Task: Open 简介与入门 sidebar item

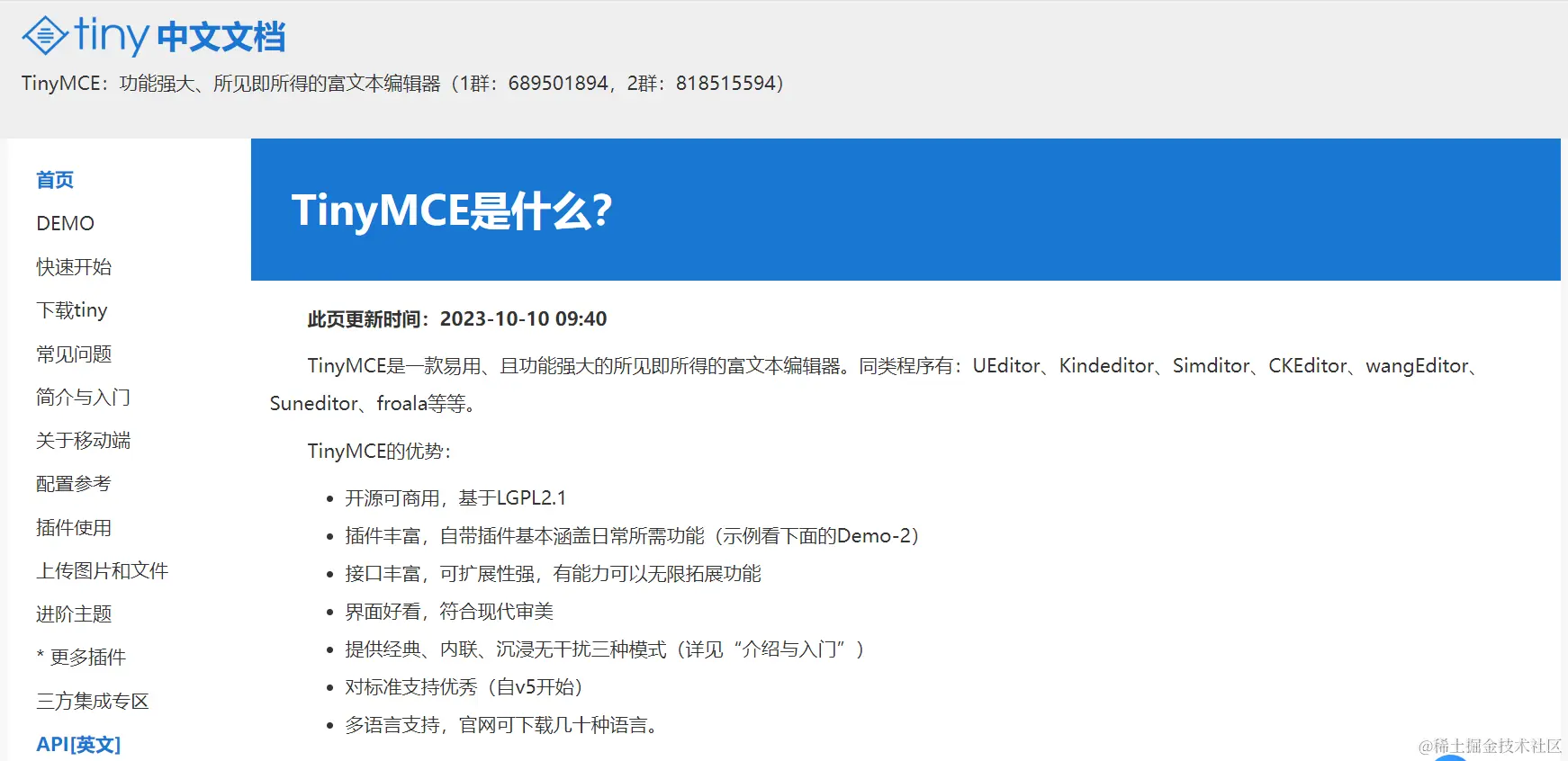Action: coord(84,398)
